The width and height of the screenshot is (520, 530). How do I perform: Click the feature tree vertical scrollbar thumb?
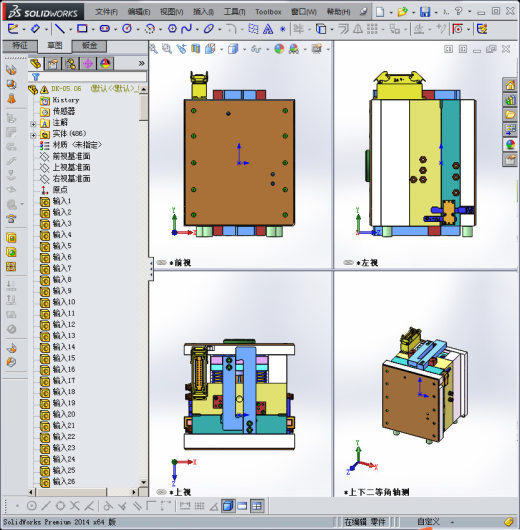tap(143, 107)
